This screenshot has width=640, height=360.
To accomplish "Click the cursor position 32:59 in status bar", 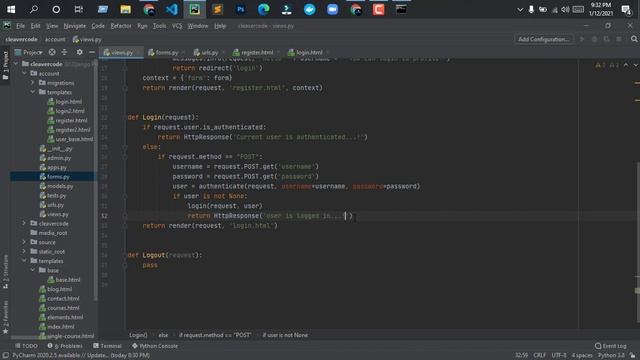I will (x=521, y=355).
